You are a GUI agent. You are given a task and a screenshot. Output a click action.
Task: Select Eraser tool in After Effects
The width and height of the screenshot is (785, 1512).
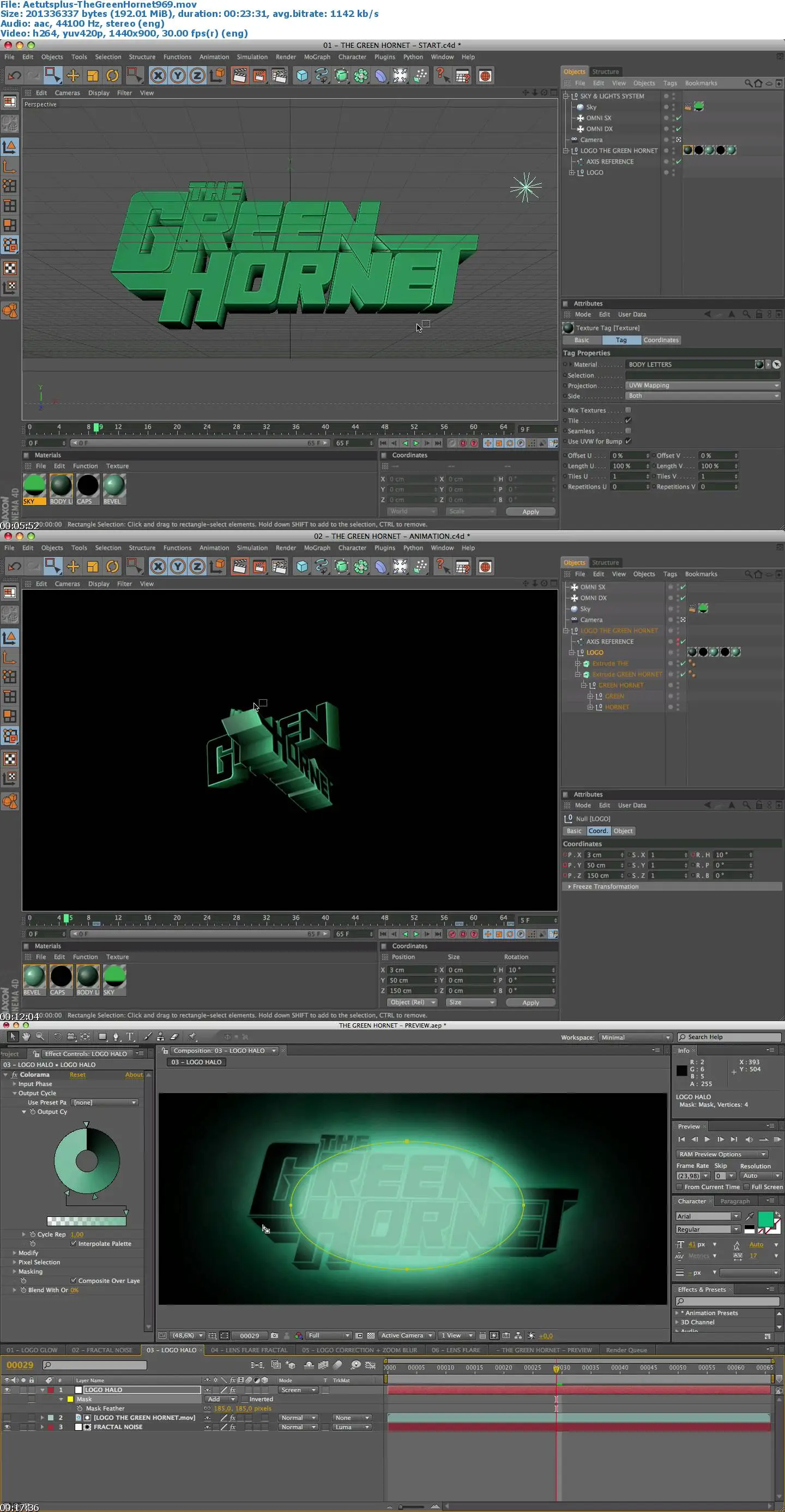pyautogui.click(x=174, y=1037)
